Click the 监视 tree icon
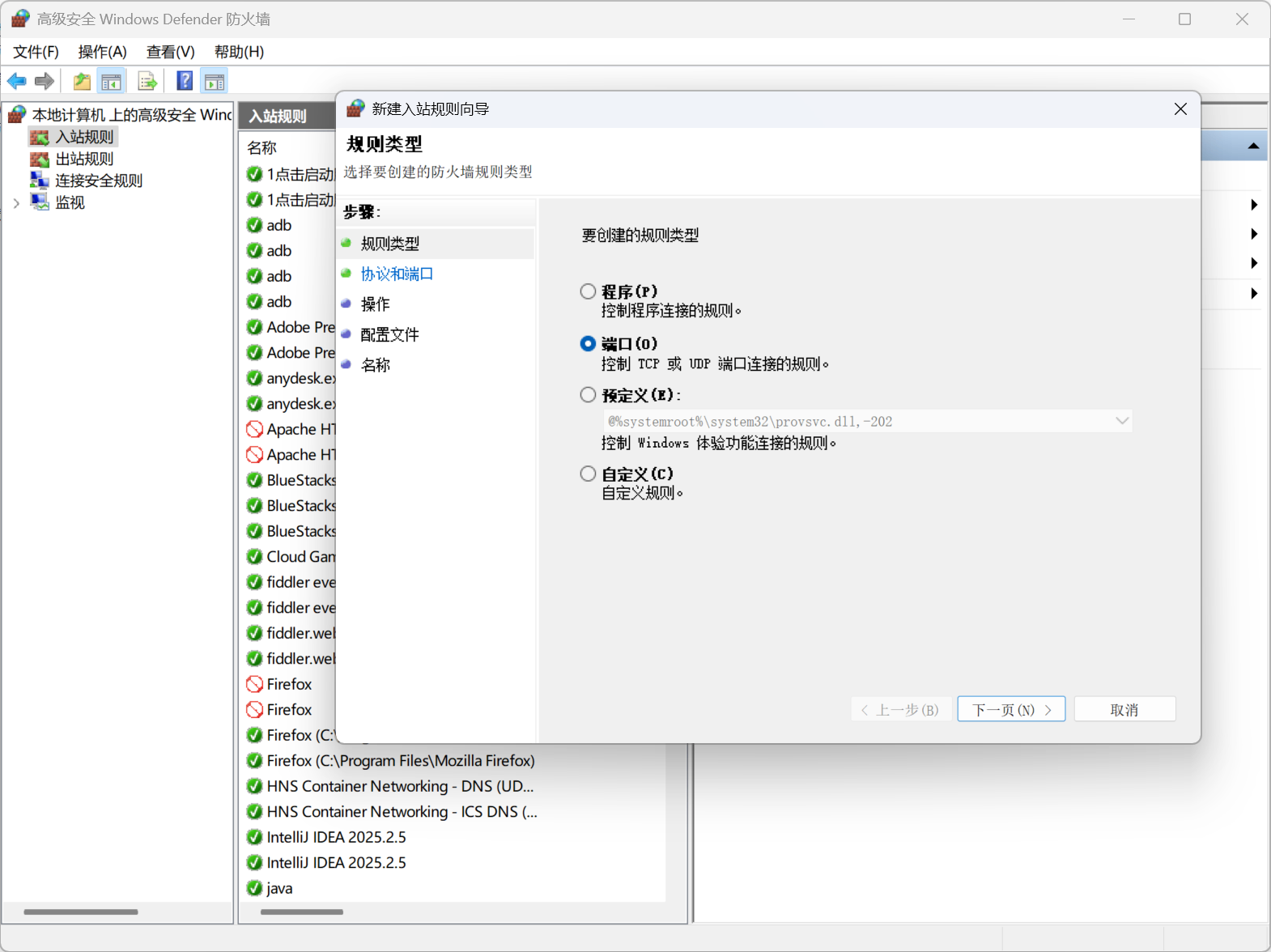Screen dimensions: 1271x952 [x=40, y=202]
